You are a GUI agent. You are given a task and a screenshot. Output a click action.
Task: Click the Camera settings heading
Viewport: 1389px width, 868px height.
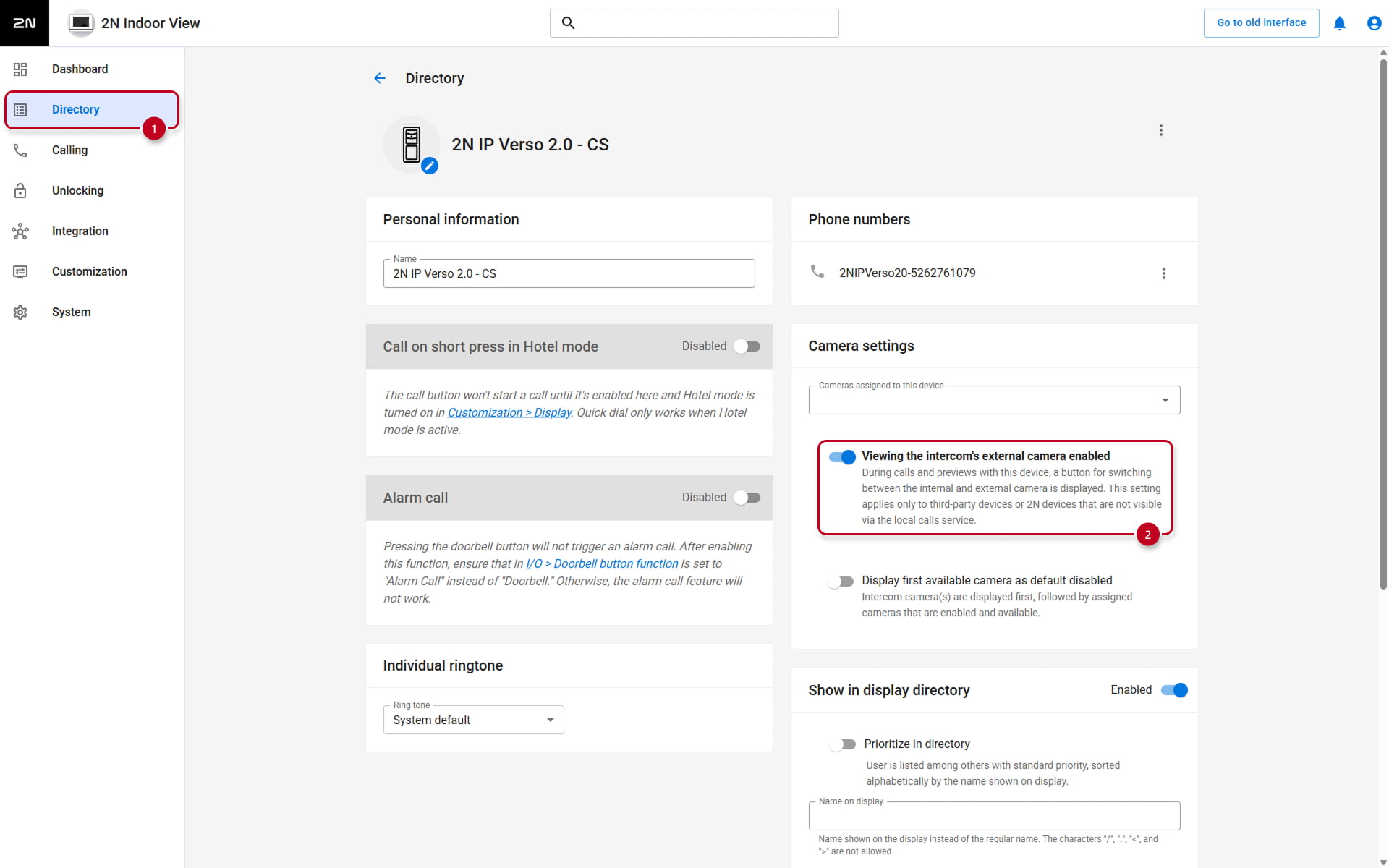point(861,346)
